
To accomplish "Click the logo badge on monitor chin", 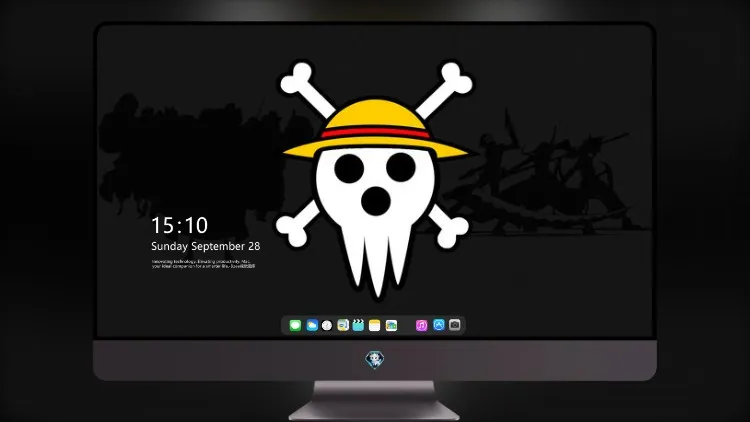I will [x=375, y=360].
